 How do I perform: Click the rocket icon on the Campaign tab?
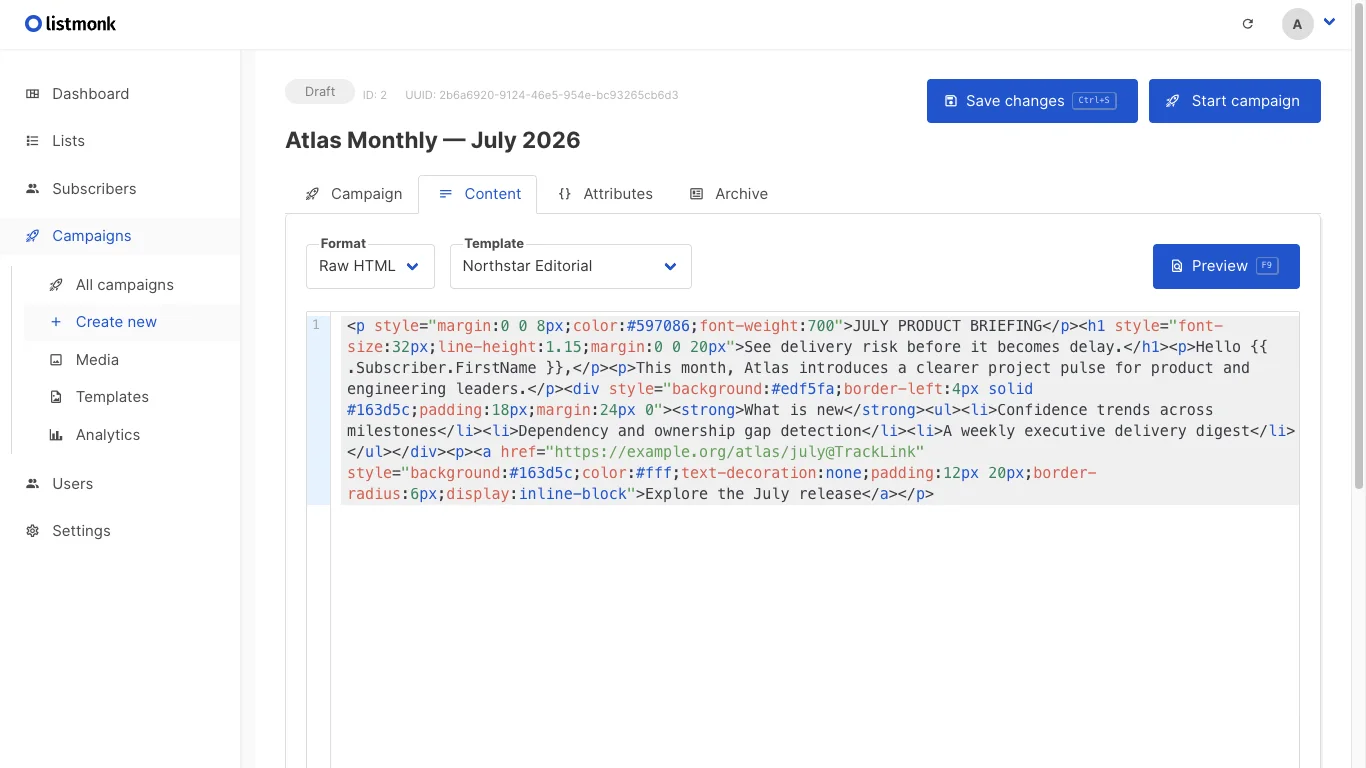312,194
